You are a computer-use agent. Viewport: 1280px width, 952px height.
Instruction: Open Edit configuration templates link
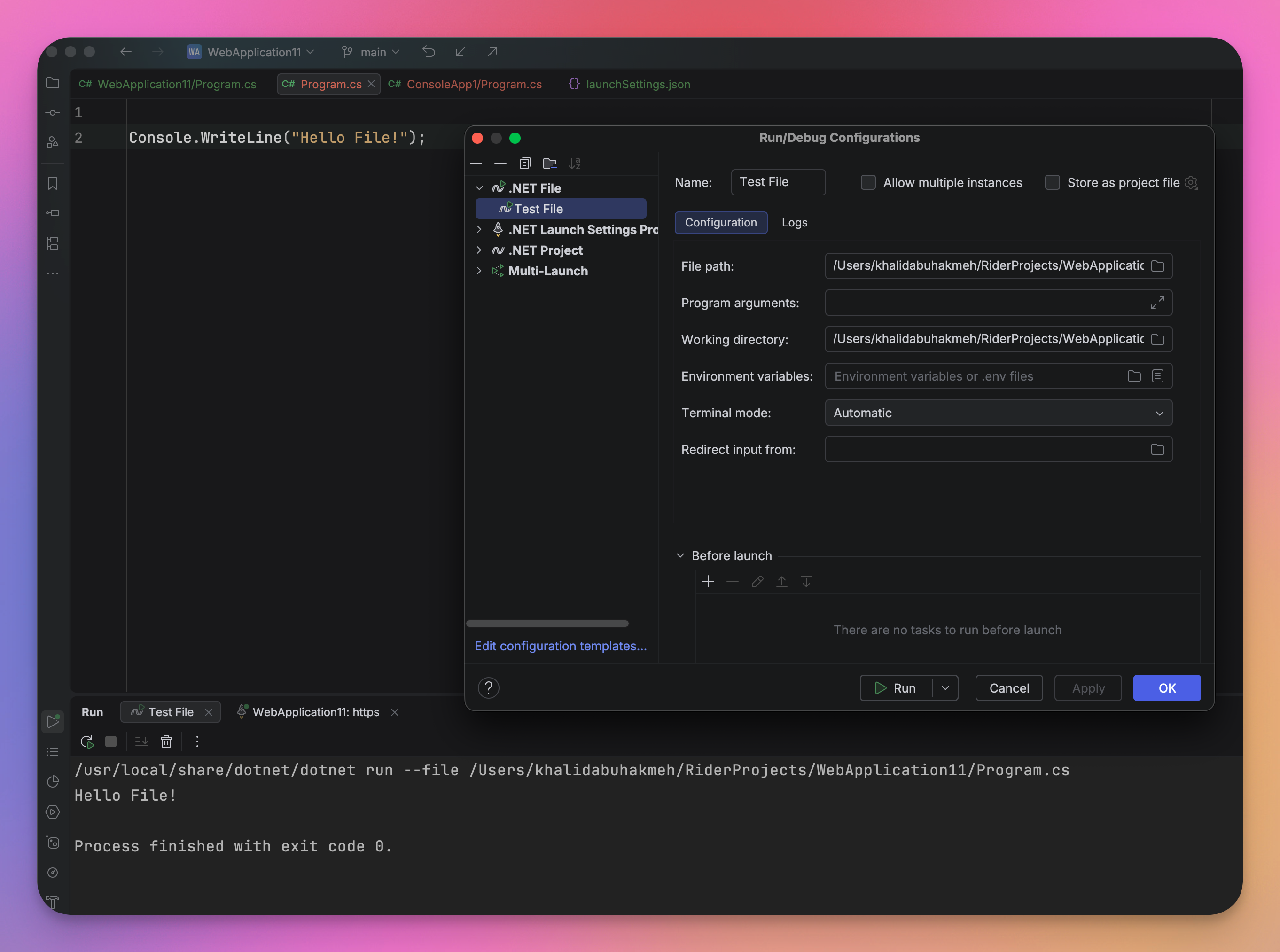tap(560, 646)
